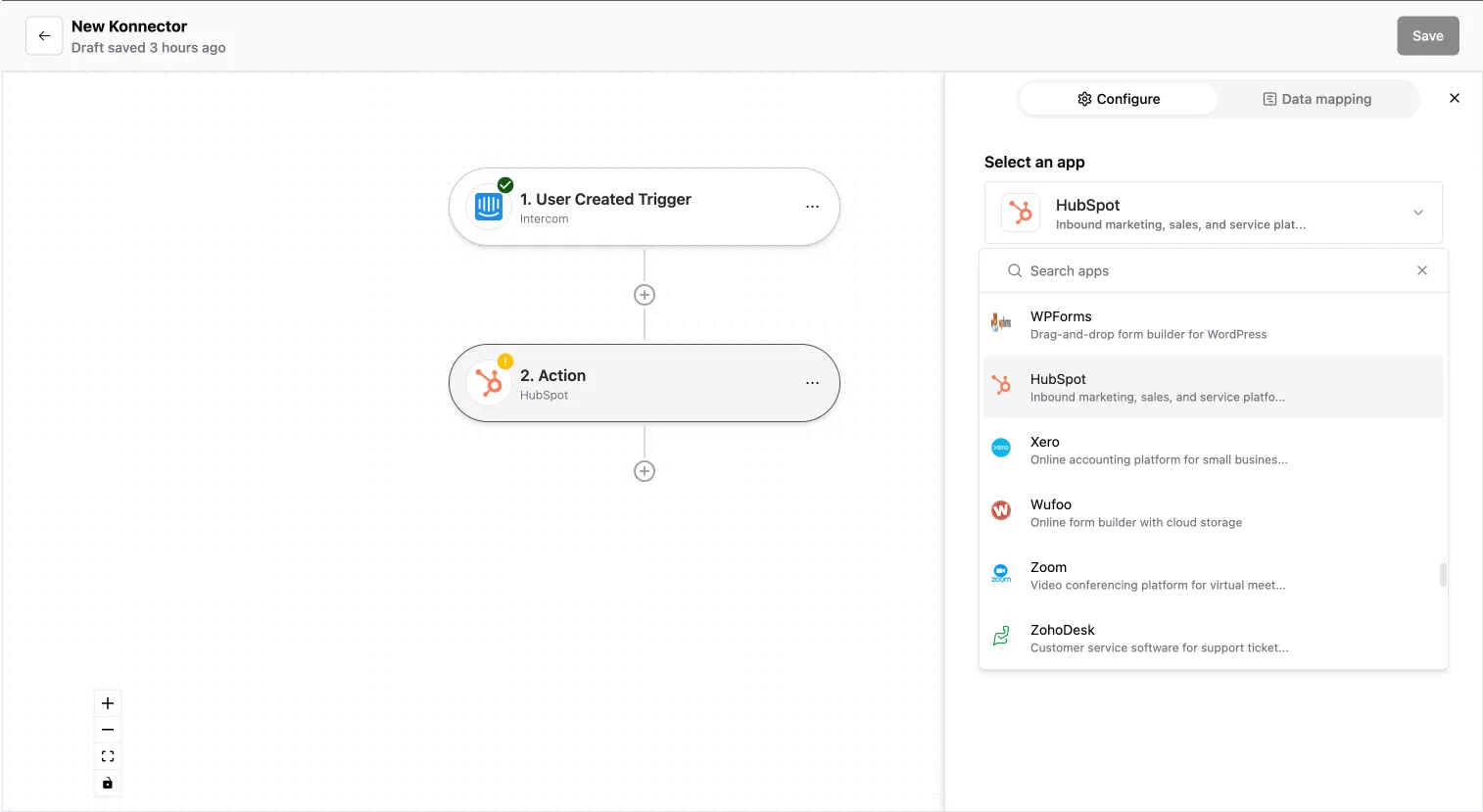Click the WPForms logo icon
Screen dimensions: 1483x812
point(1001,322)
